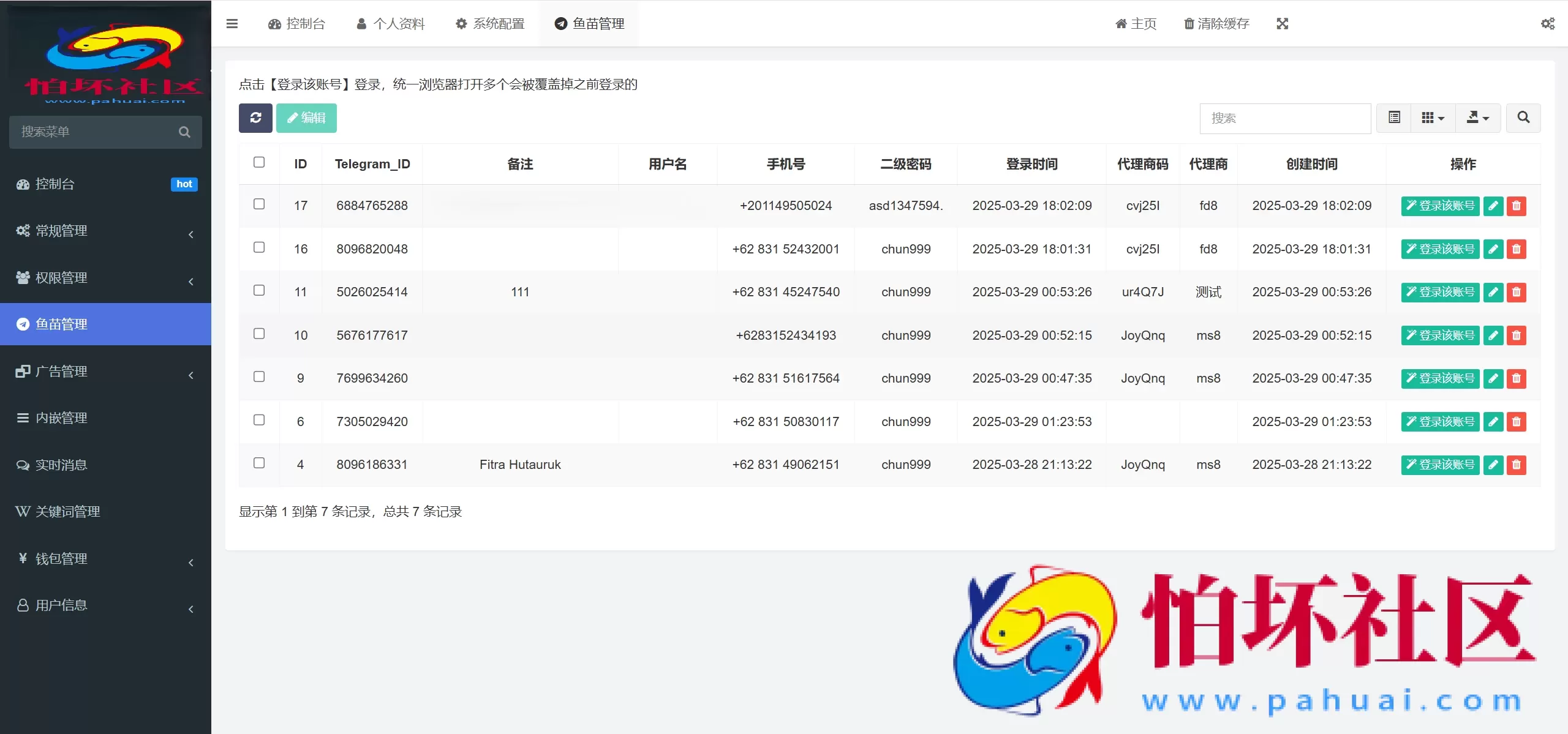Open the 系统配置 menu
The image size is (1568, 734).
pyautogui.click(x=489, y=23)
